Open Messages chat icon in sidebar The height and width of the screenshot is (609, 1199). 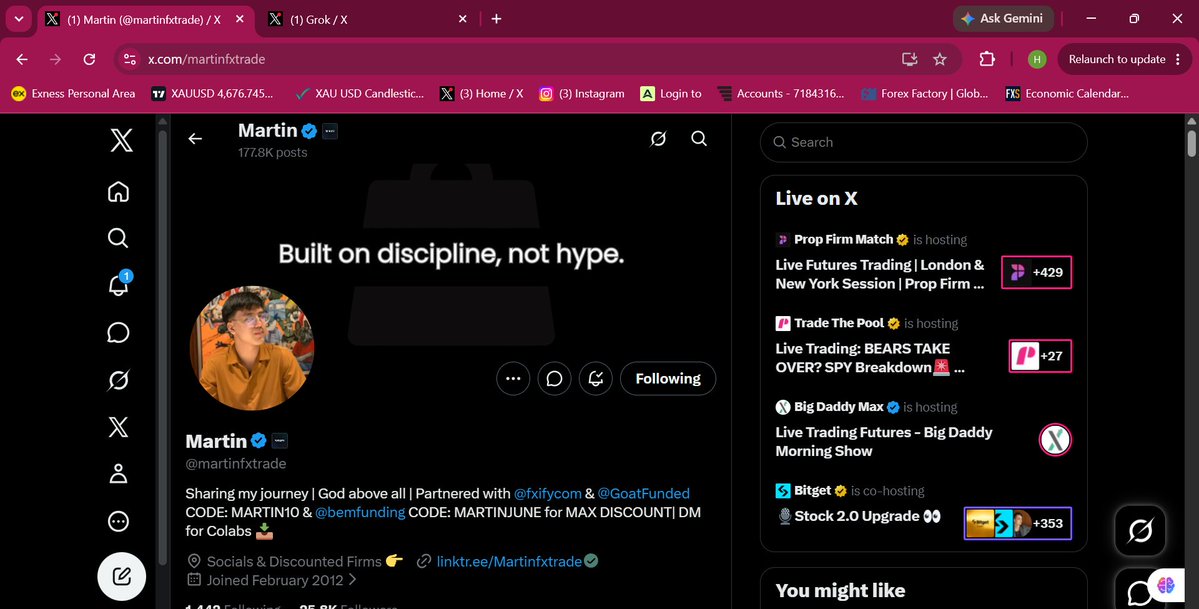[118, 333]
